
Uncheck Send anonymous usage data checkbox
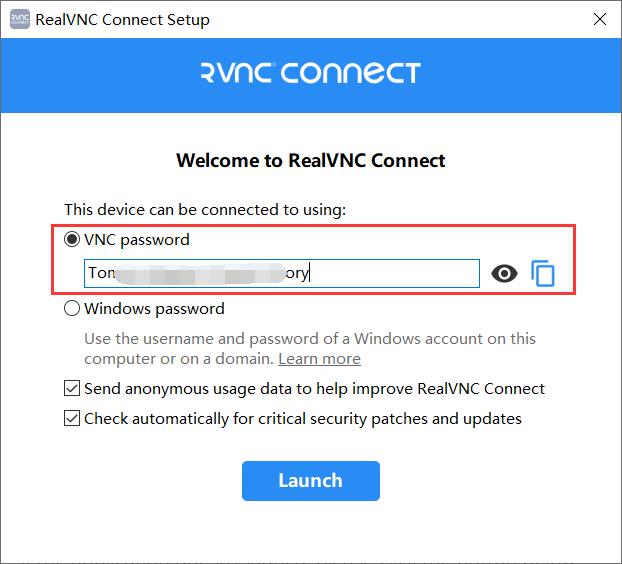[x=72, y=388]
